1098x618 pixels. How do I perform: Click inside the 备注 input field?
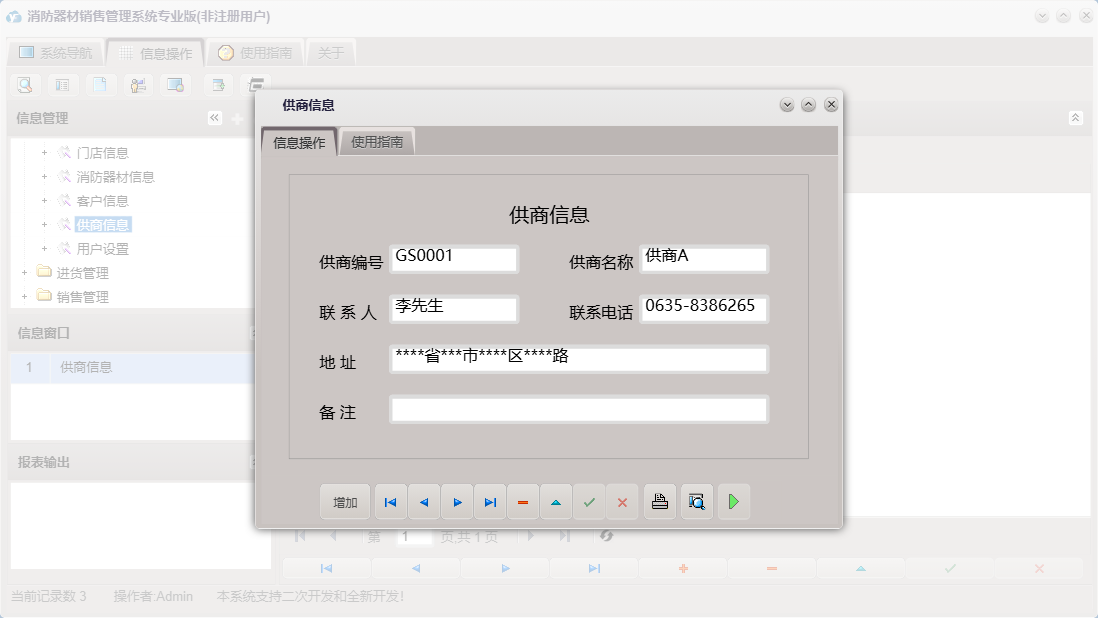(578, 409)
